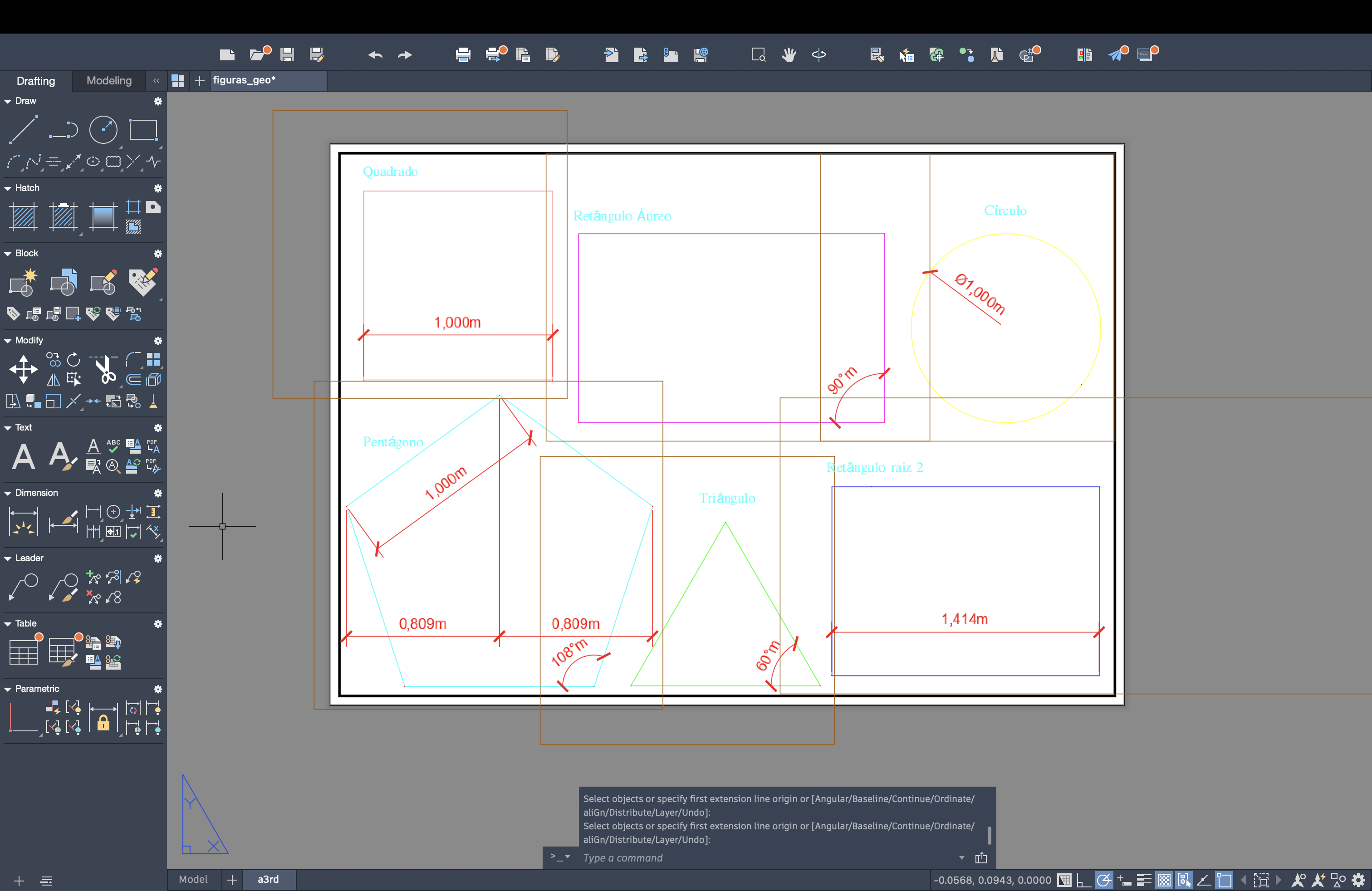This screenshot has height=891, width=1372.
Task: Collapse the Hatch panel section
Action: 8,188
